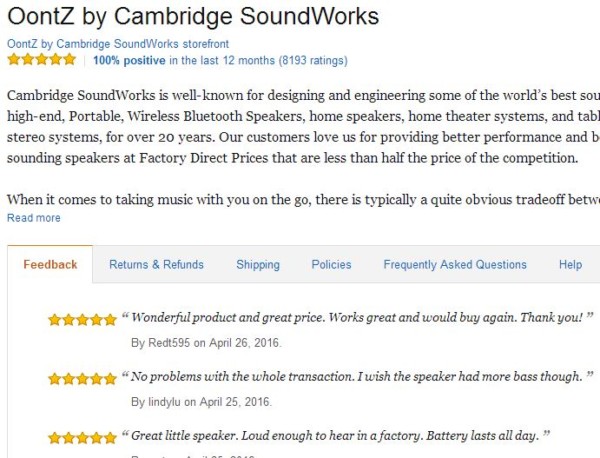Click the Cambridge SoundWorks description paragraph
Viewport: 600px width, 458px height.
300,127
